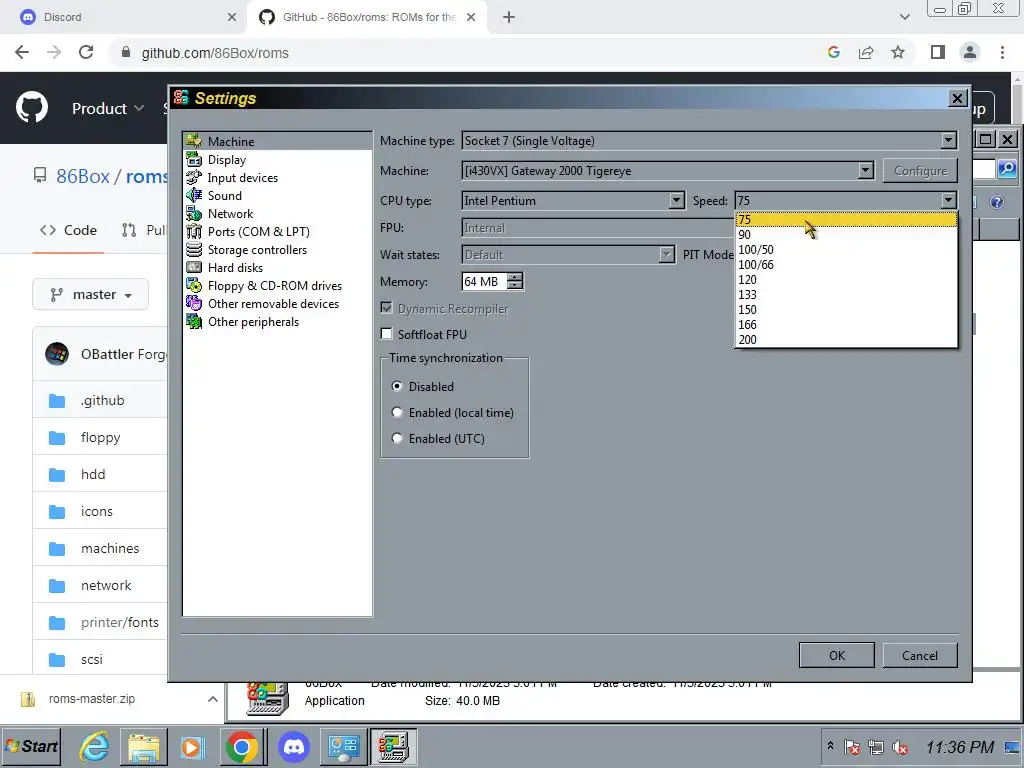The image size is (1024, 768).
Task: Click the Memory value field
Action: [485, 281]
